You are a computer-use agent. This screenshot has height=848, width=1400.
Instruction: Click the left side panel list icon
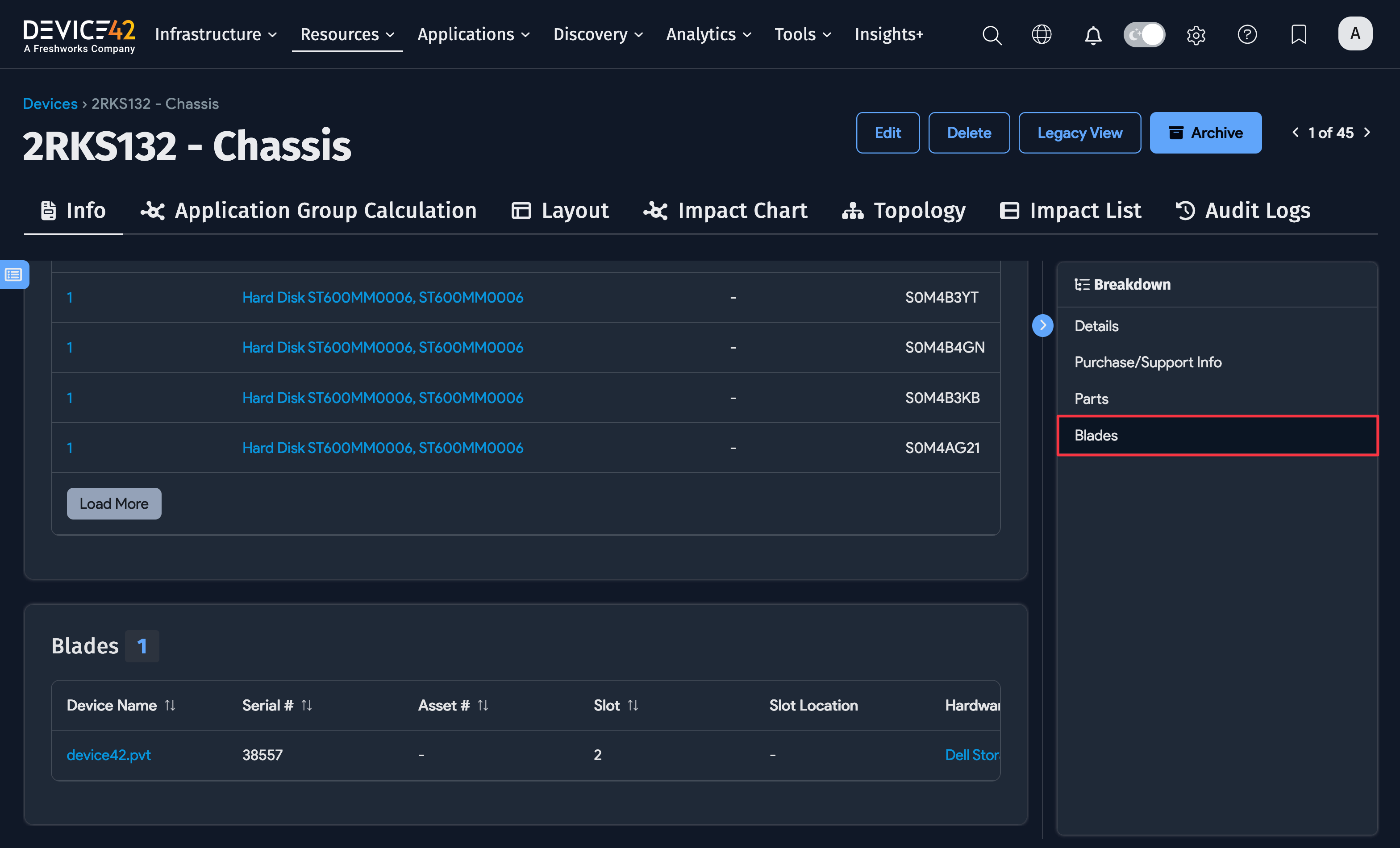pyautogui.click(x=14, y=275)
